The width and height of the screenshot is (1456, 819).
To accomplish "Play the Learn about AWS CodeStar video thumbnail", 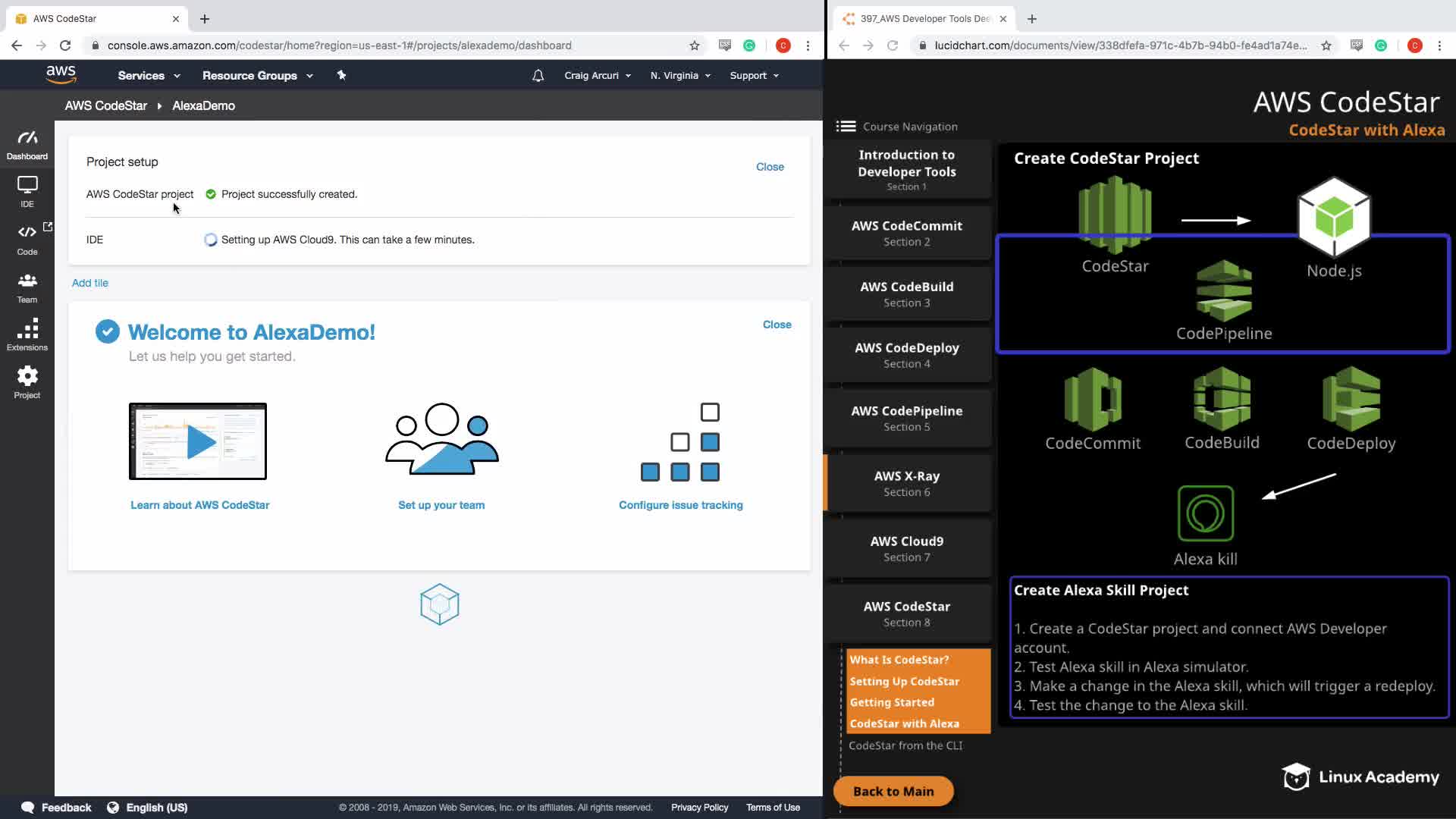I will pyautogui.click(x=198, y=441).
